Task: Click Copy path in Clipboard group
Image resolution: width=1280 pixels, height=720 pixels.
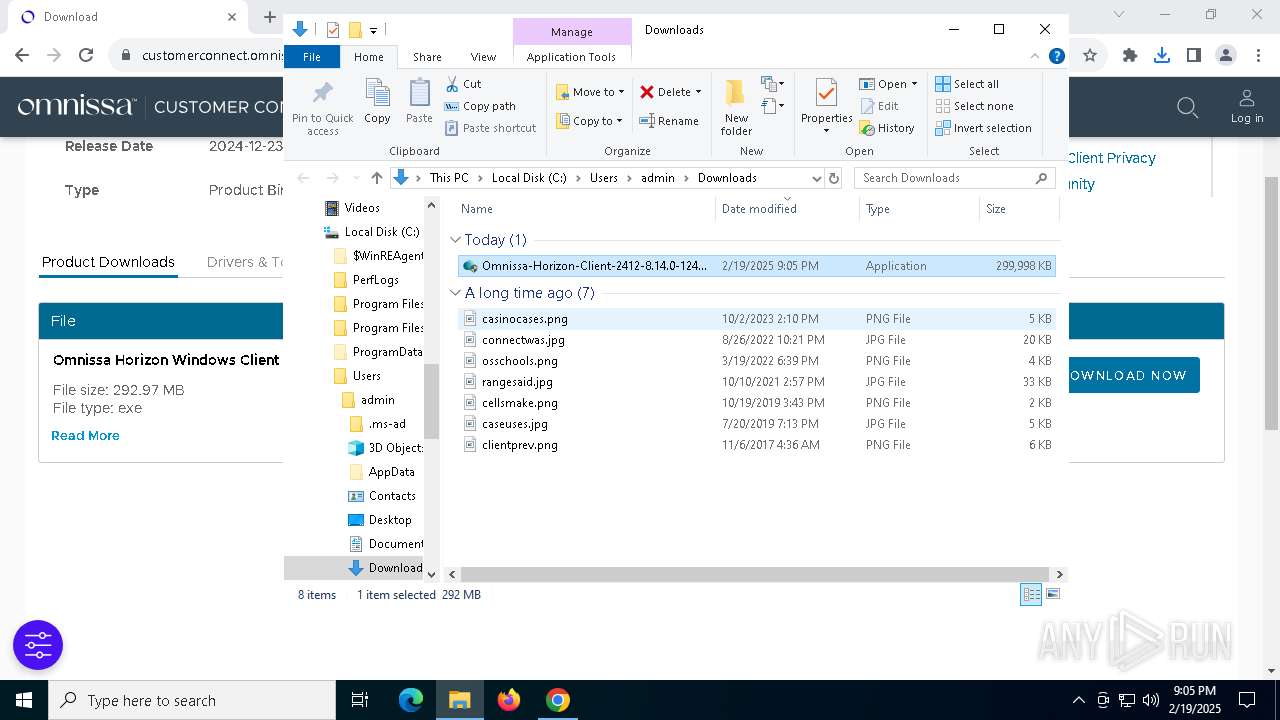Action: click(x=480, y=106)
